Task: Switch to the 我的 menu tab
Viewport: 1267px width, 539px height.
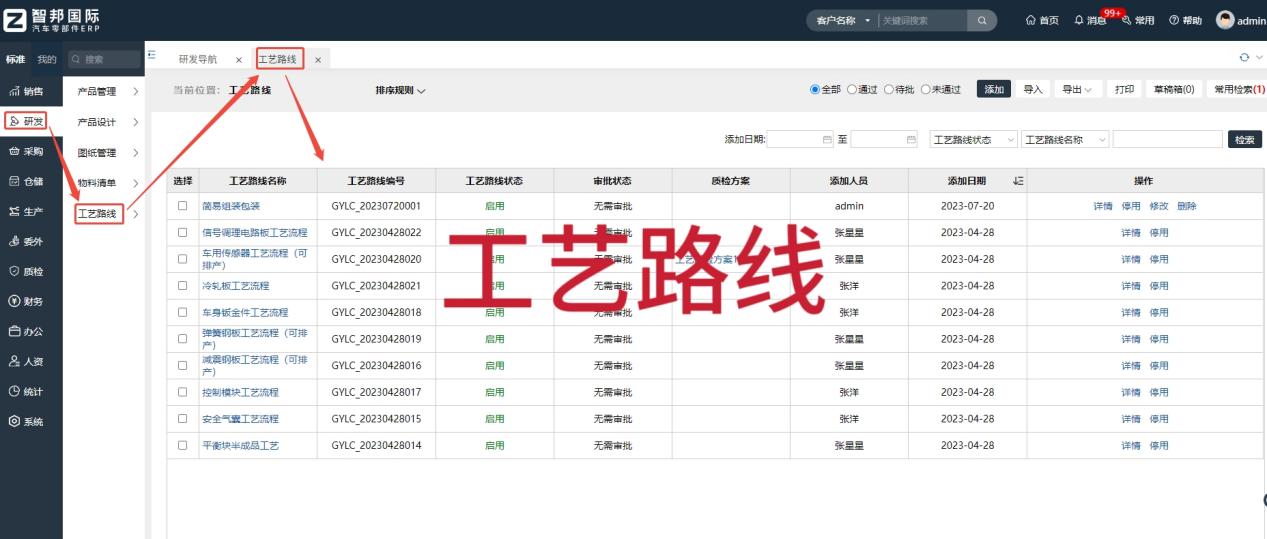Action: coord(47,59)
